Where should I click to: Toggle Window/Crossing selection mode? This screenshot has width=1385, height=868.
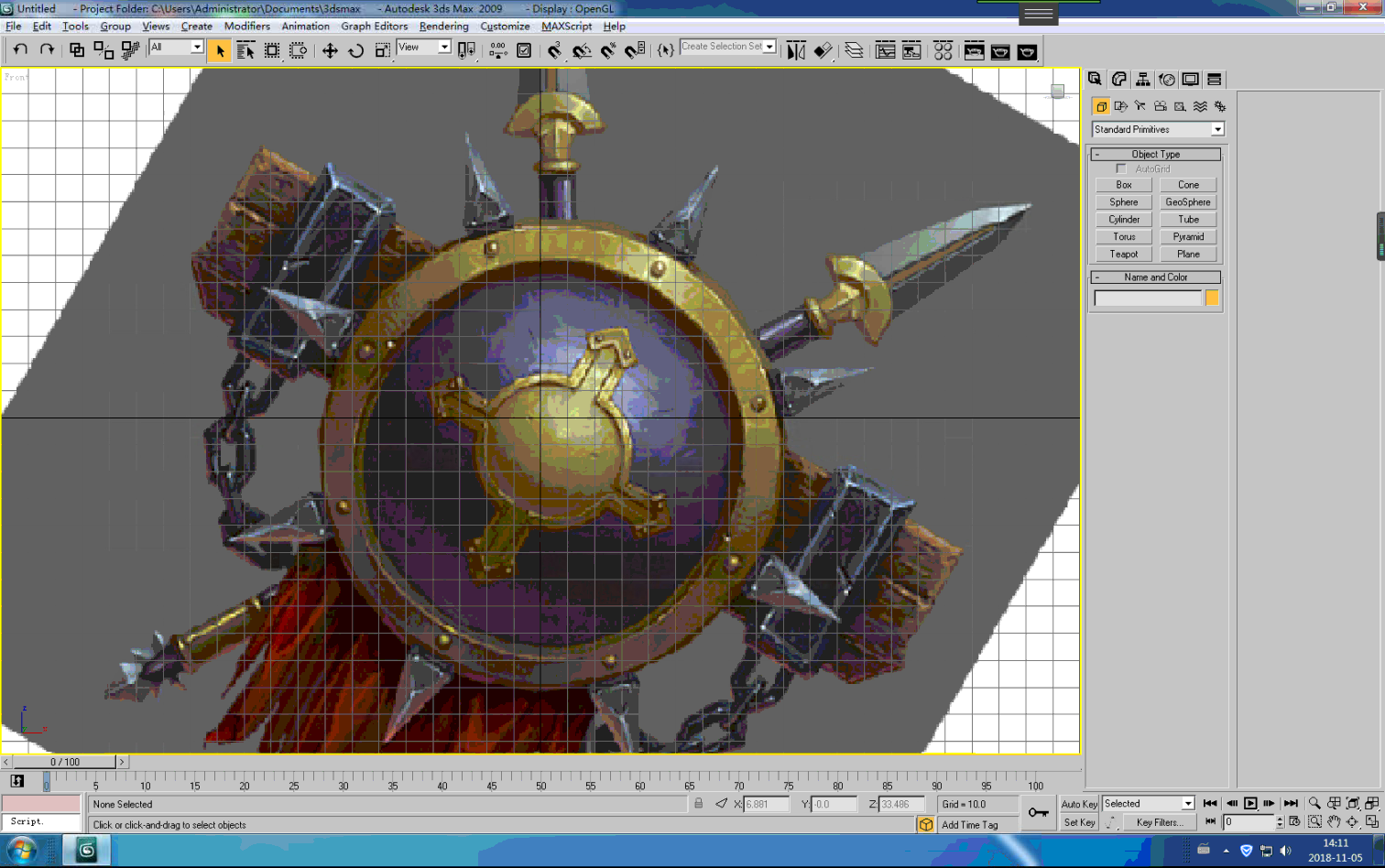299,50
